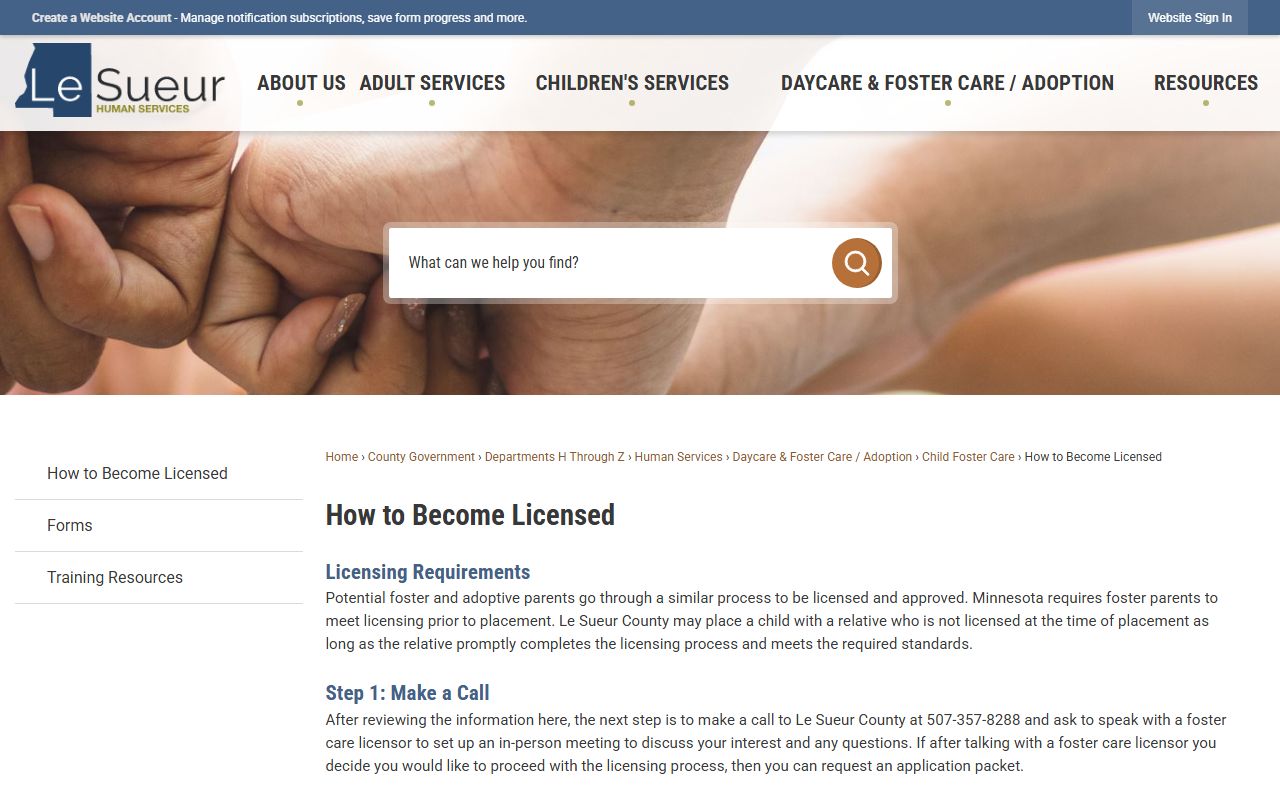1280x800 pixels.
Task: Expand the Adult Services menu
Action: point(432,83)
